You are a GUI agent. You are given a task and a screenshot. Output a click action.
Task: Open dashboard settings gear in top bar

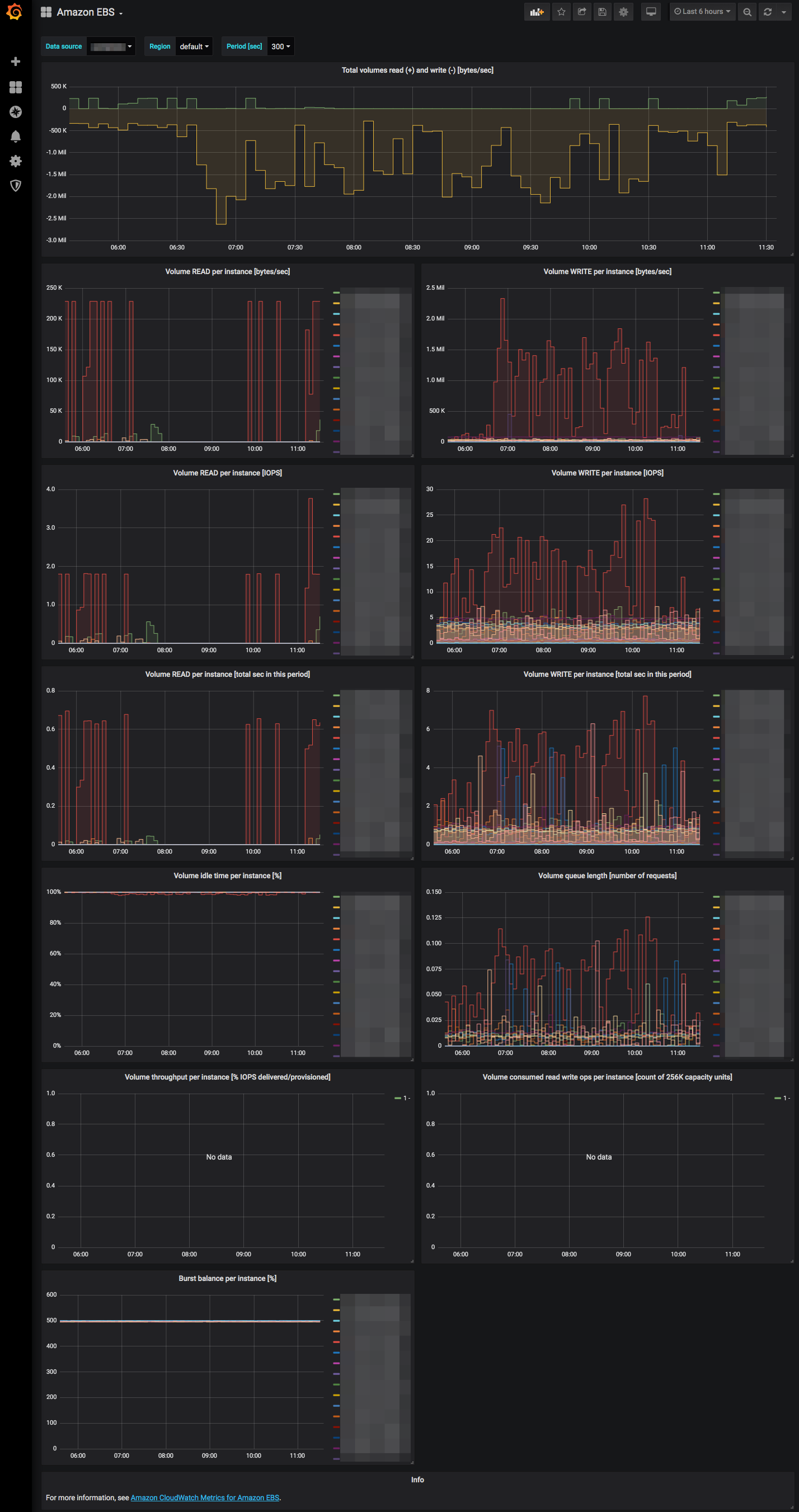point(623,12)
